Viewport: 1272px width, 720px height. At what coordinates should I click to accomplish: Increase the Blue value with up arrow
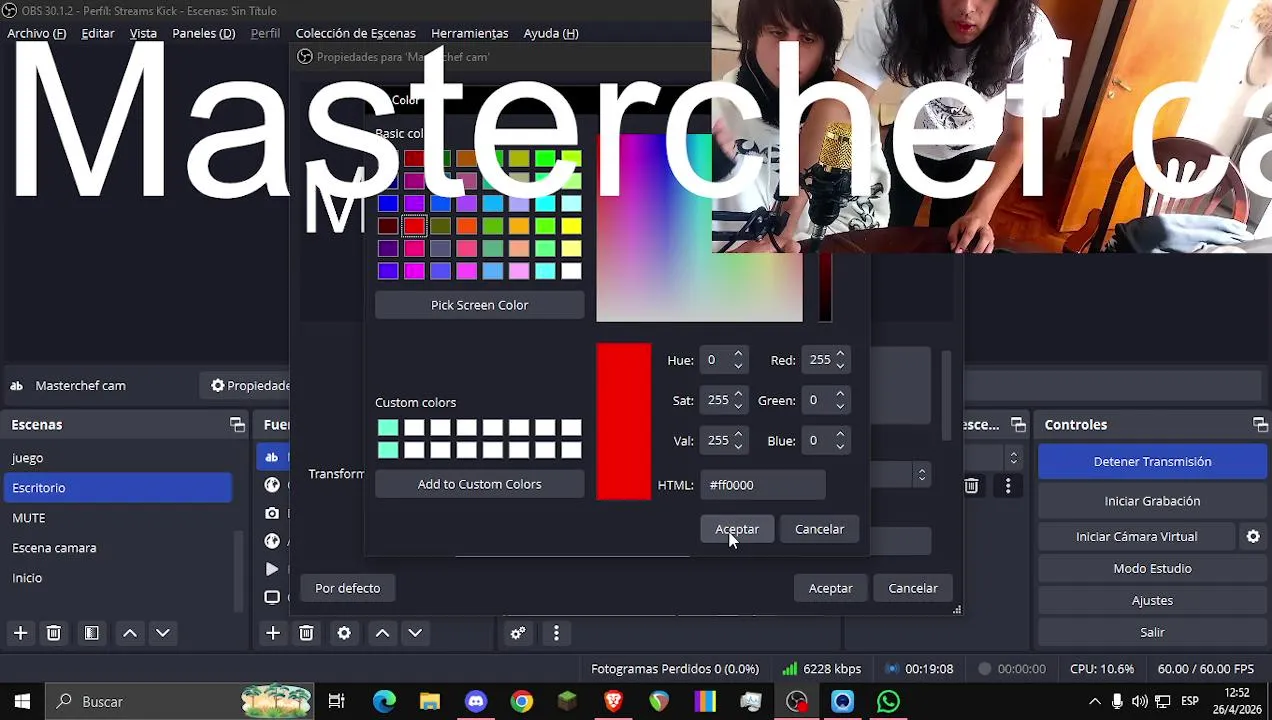840,435
